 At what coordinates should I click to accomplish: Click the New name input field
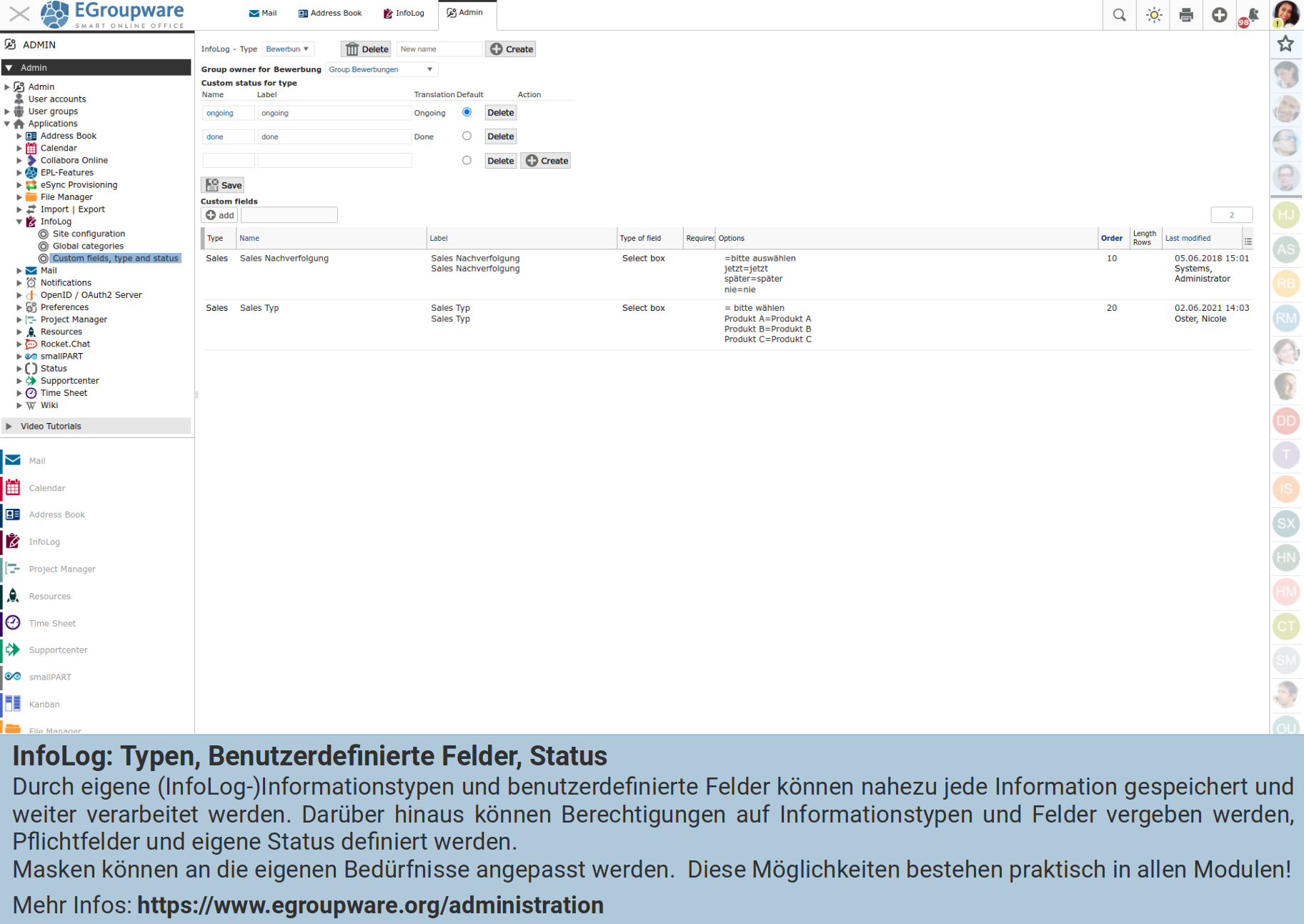click(x=439, y=49)
